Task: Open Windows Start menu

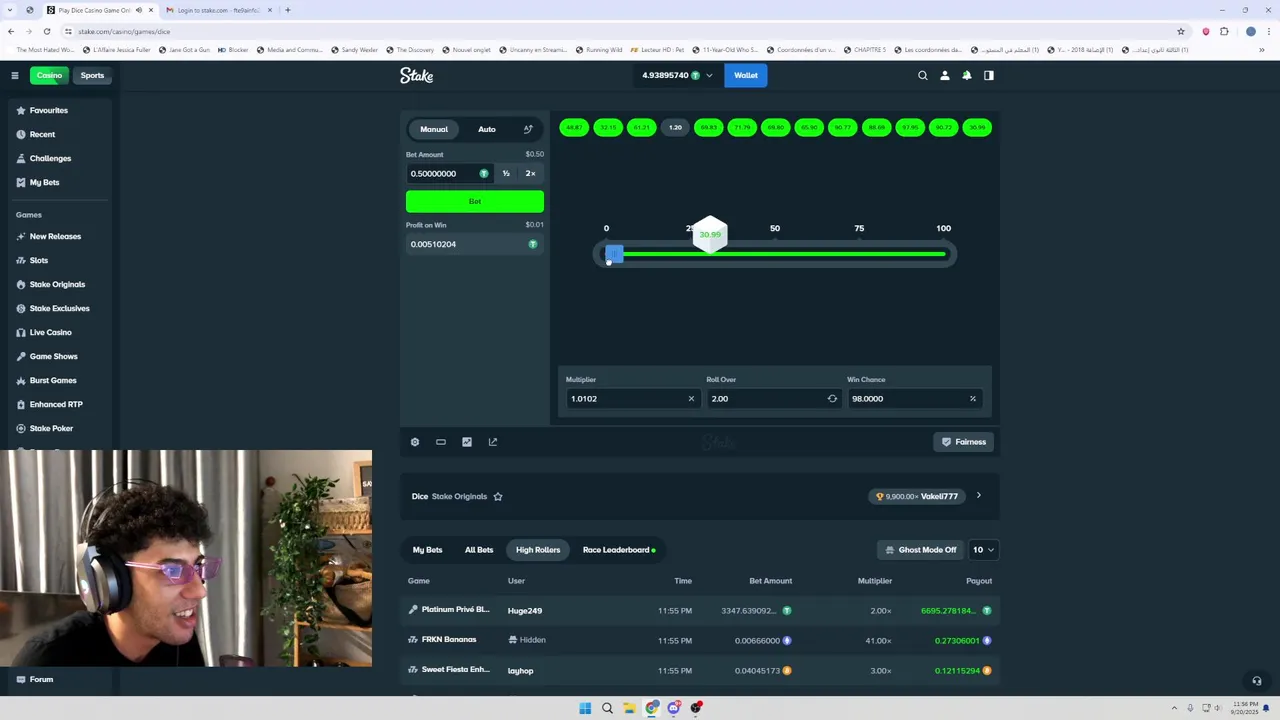Action: (x=585, y=708)
